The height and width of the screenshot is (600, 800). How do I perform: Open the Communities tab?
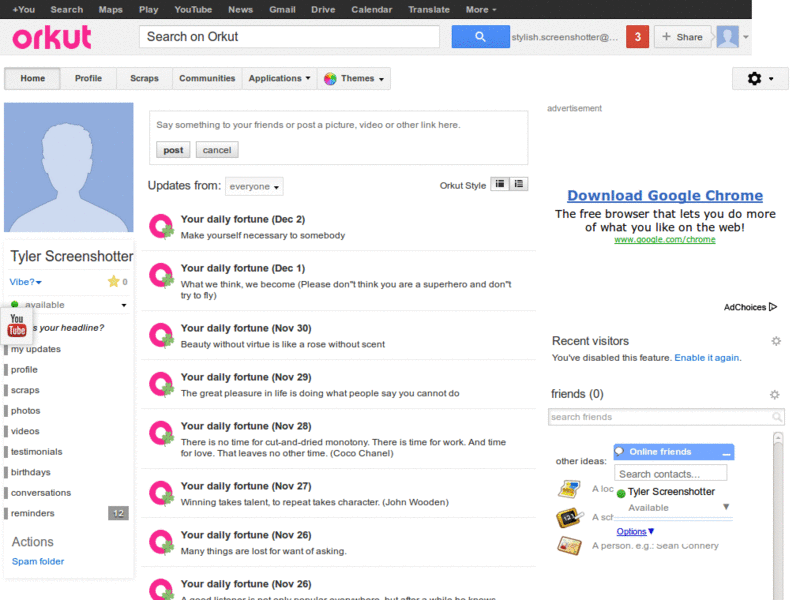(207, 79)
